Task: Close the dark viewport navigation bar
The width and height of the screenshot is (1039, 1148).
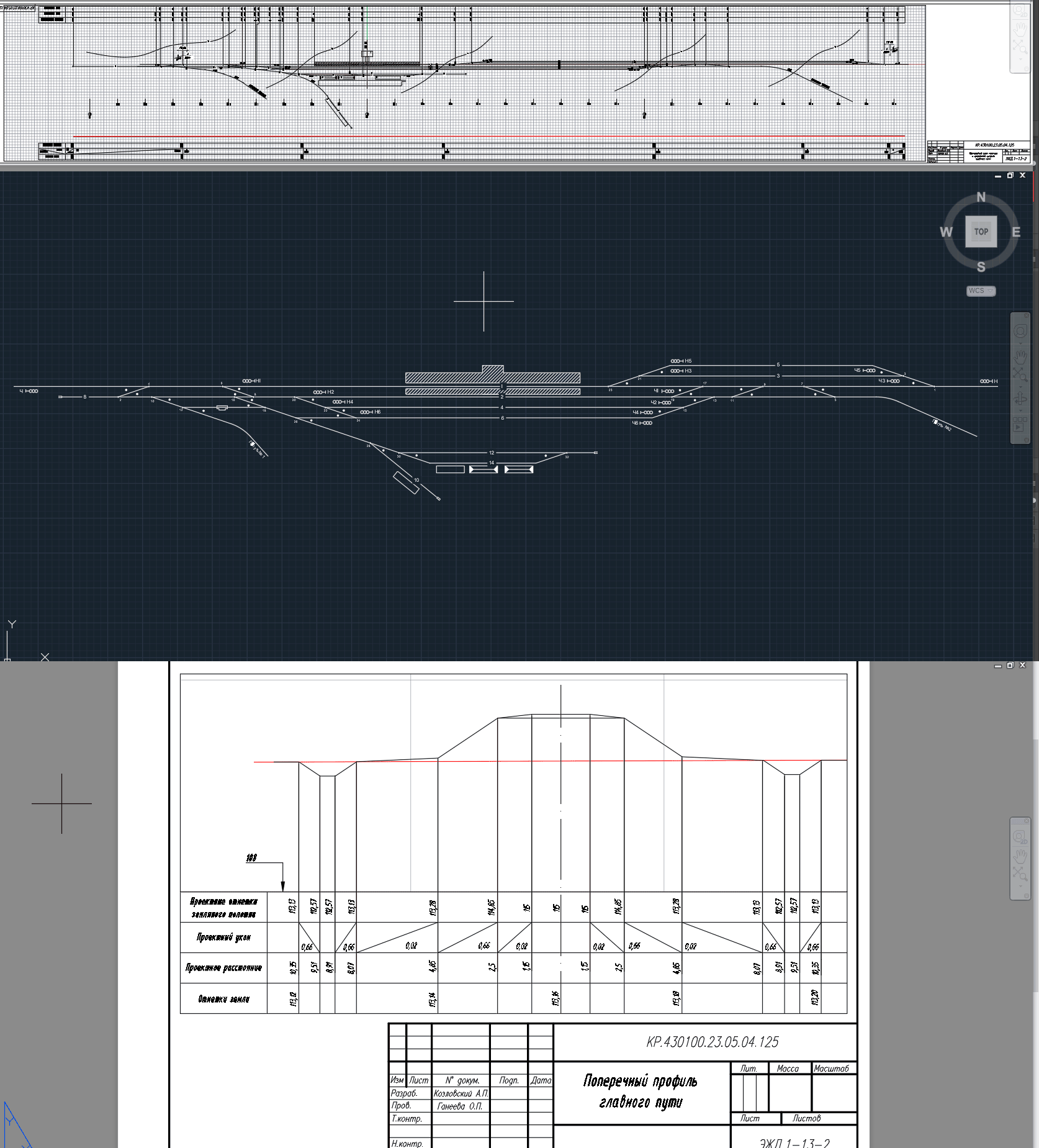Action: 1027,316
